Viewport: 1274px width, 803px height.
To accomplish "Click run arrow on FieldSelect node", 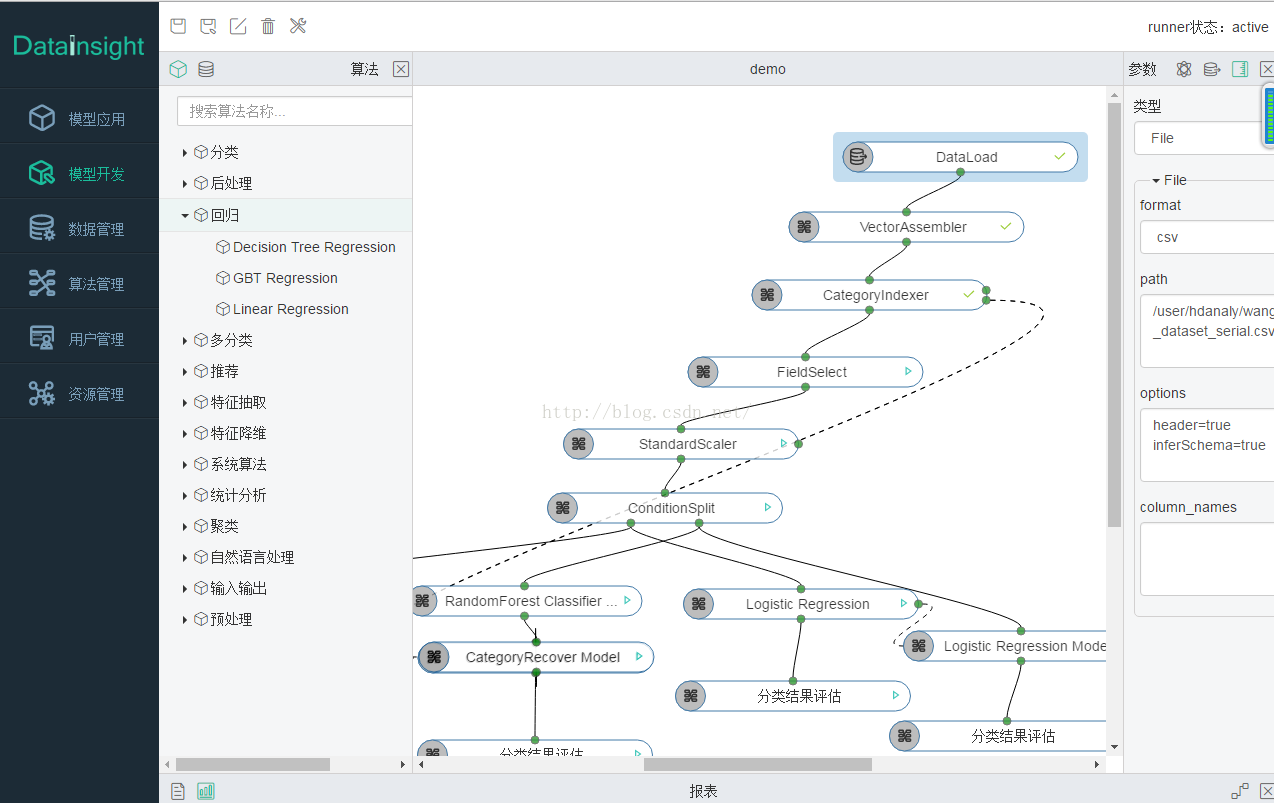I will pos(908,371).
